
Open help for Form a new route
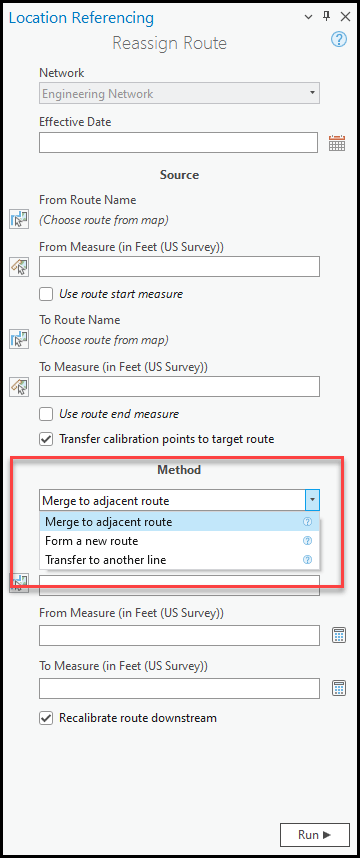coord(307,541)
